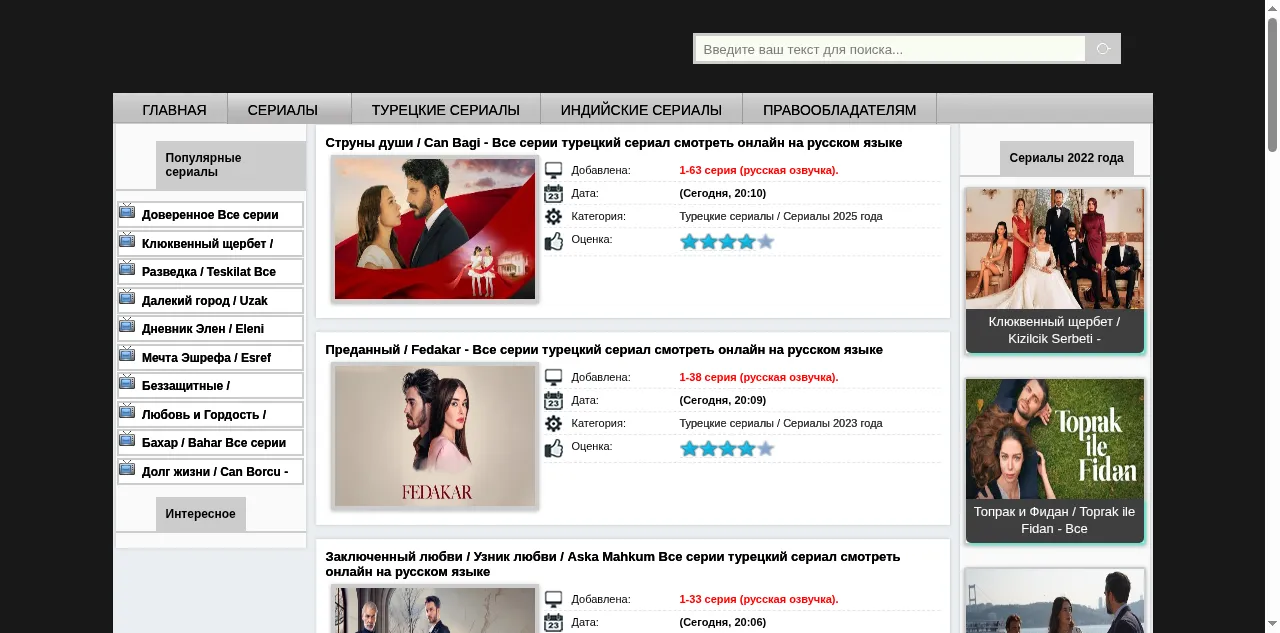Click TV icon beside Доверенное Все серии
The image size is (1280, 633).
point(127,211)
